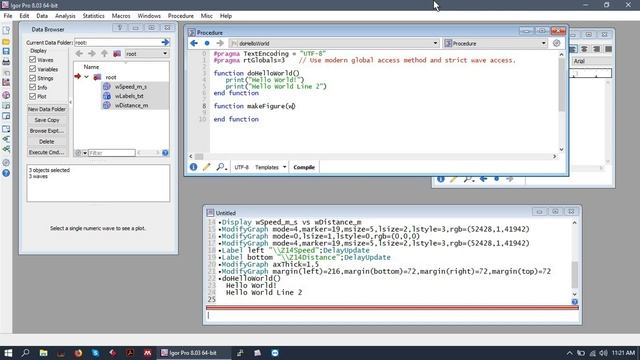The image size is (640, 360).
Task: Click the pencil write-protect icon in Procedure window
Action: point(207,167)
